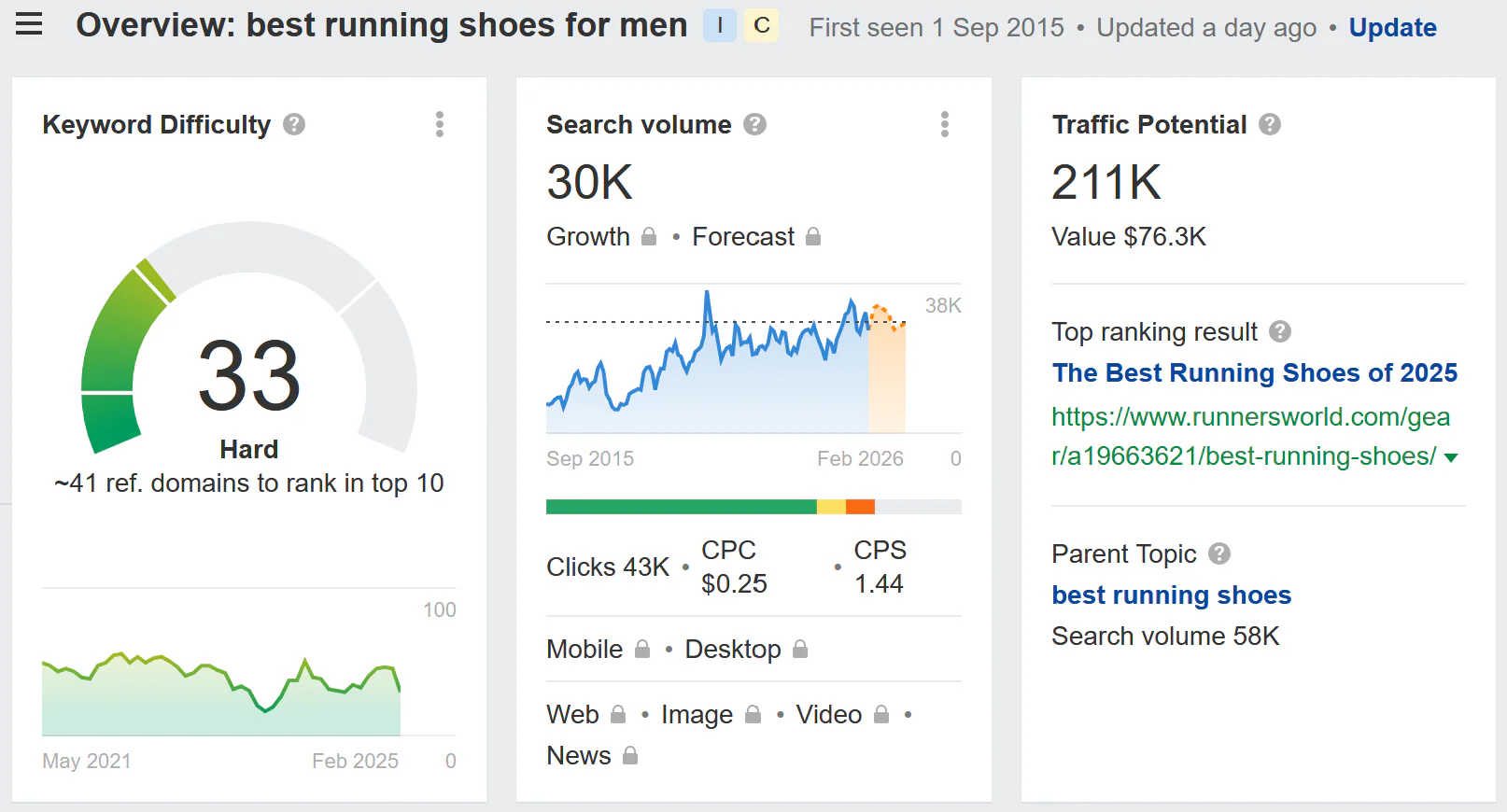This screenshot has width=1507, height=812.
Task: Click the informational intent 'I' badge
Action: [x=719, y=26]
